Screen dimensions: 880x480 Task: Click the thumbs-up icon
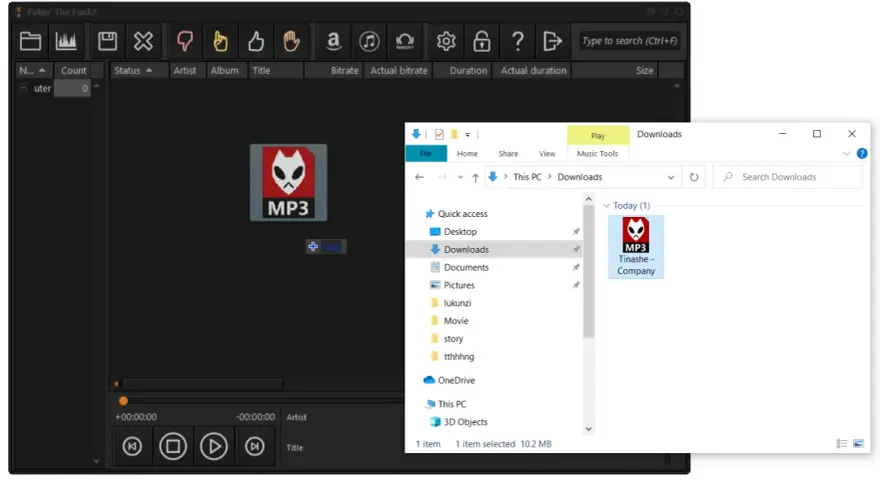coord(256,41)
